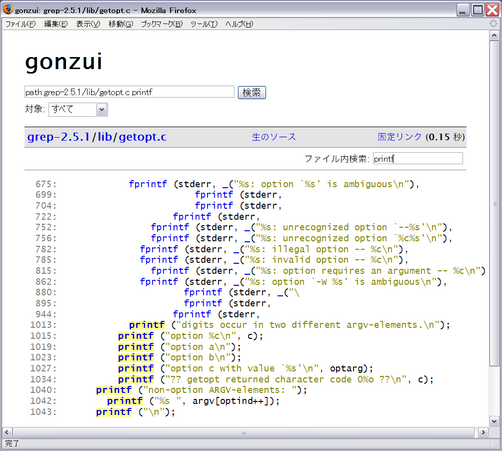Open the ファイル file menu
Image resolution: width=502 pixels, height=451 pixels.
20,24
